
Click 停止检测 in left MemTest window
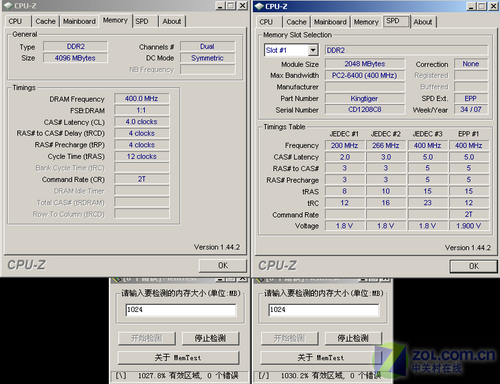click(x=210, y=338)
